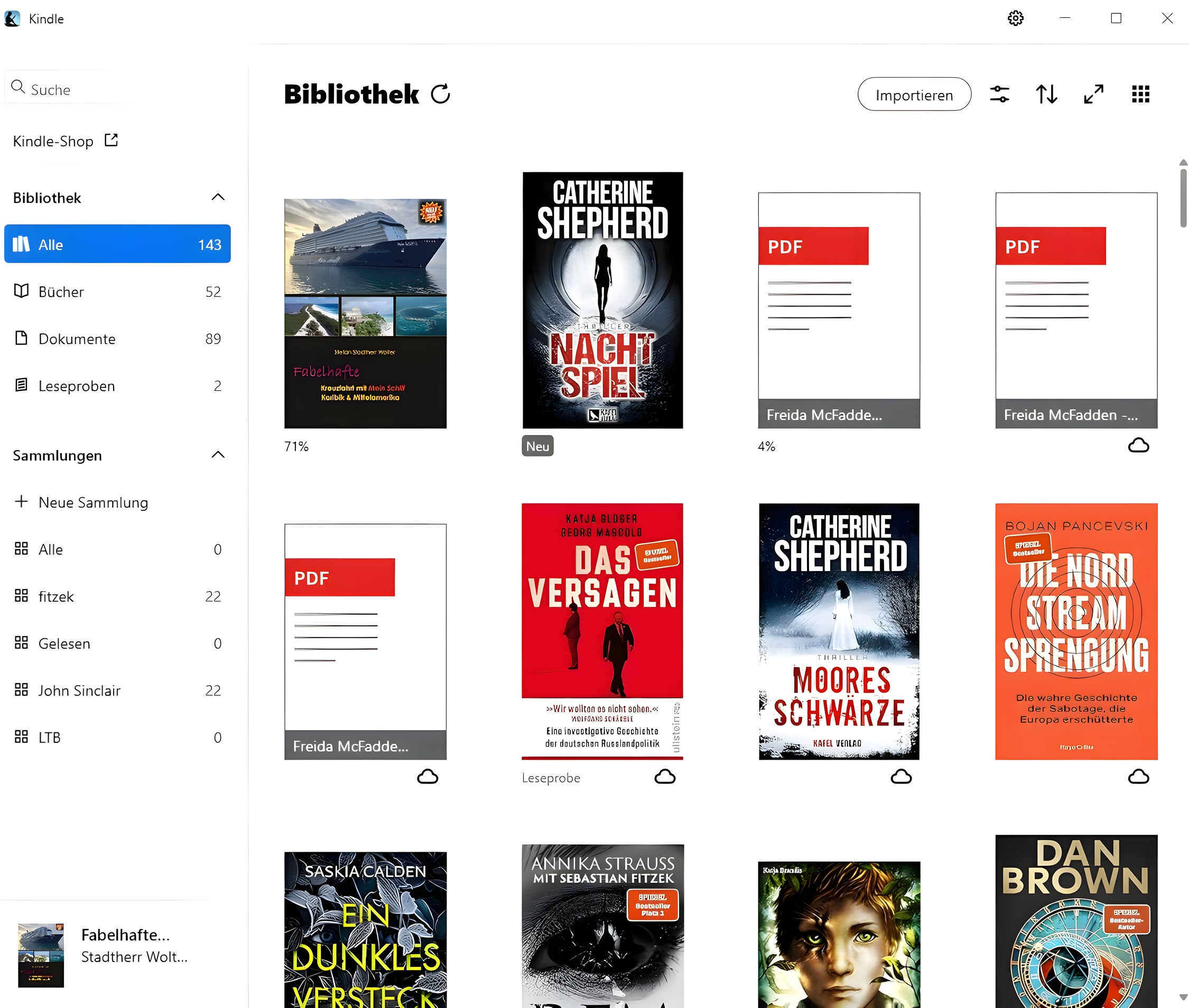Click the Leseproben icon
The width and height of the screenshot is (1189, 1008).
pyautogui.click(x=21, y=385)
